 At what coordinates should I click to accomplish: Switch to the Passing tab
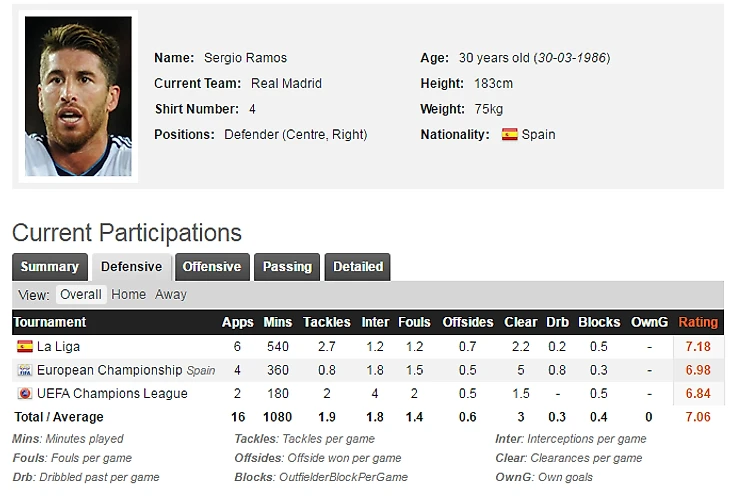pyautogui.click(x=287, y=267)
